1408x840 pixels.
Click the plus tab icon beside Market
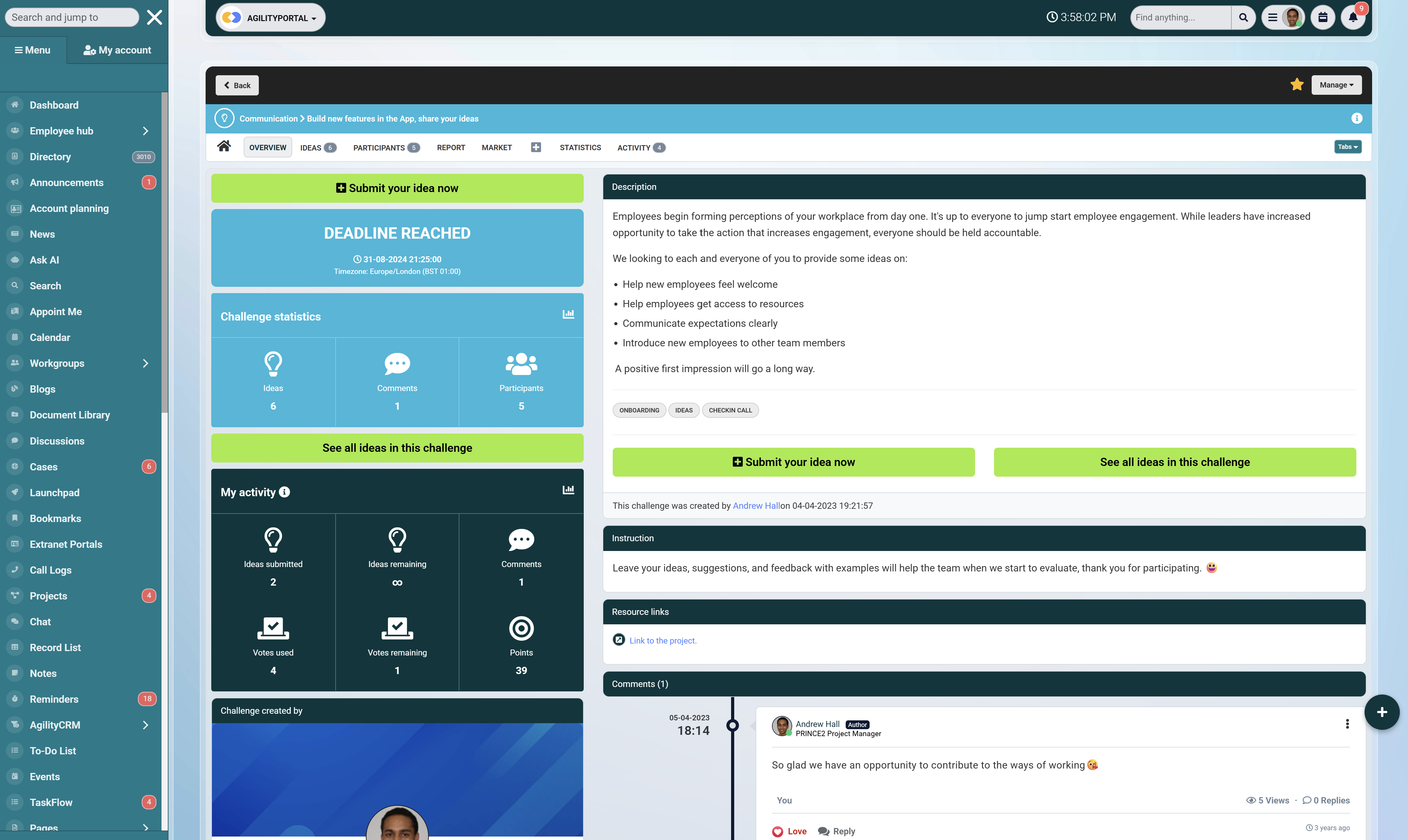tap(535, 147)
